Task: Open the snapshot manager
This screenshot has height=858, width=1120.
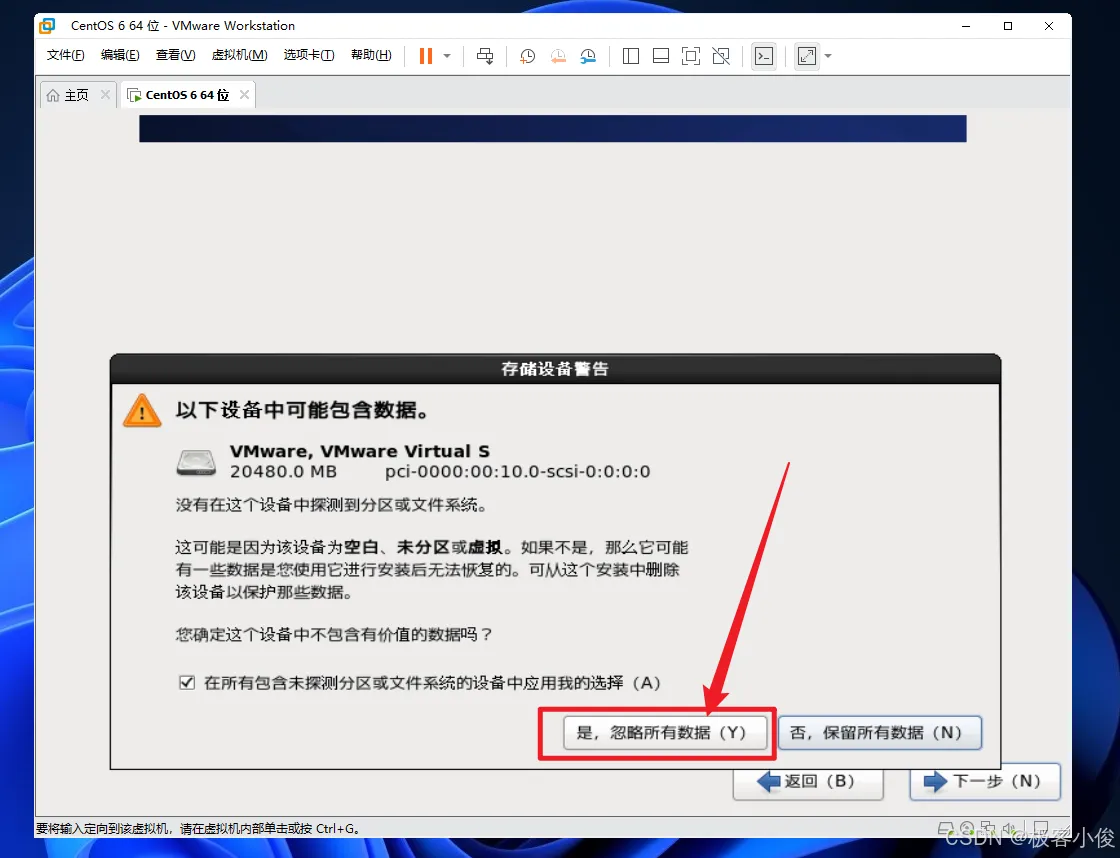Action: [x=588, y=56]
